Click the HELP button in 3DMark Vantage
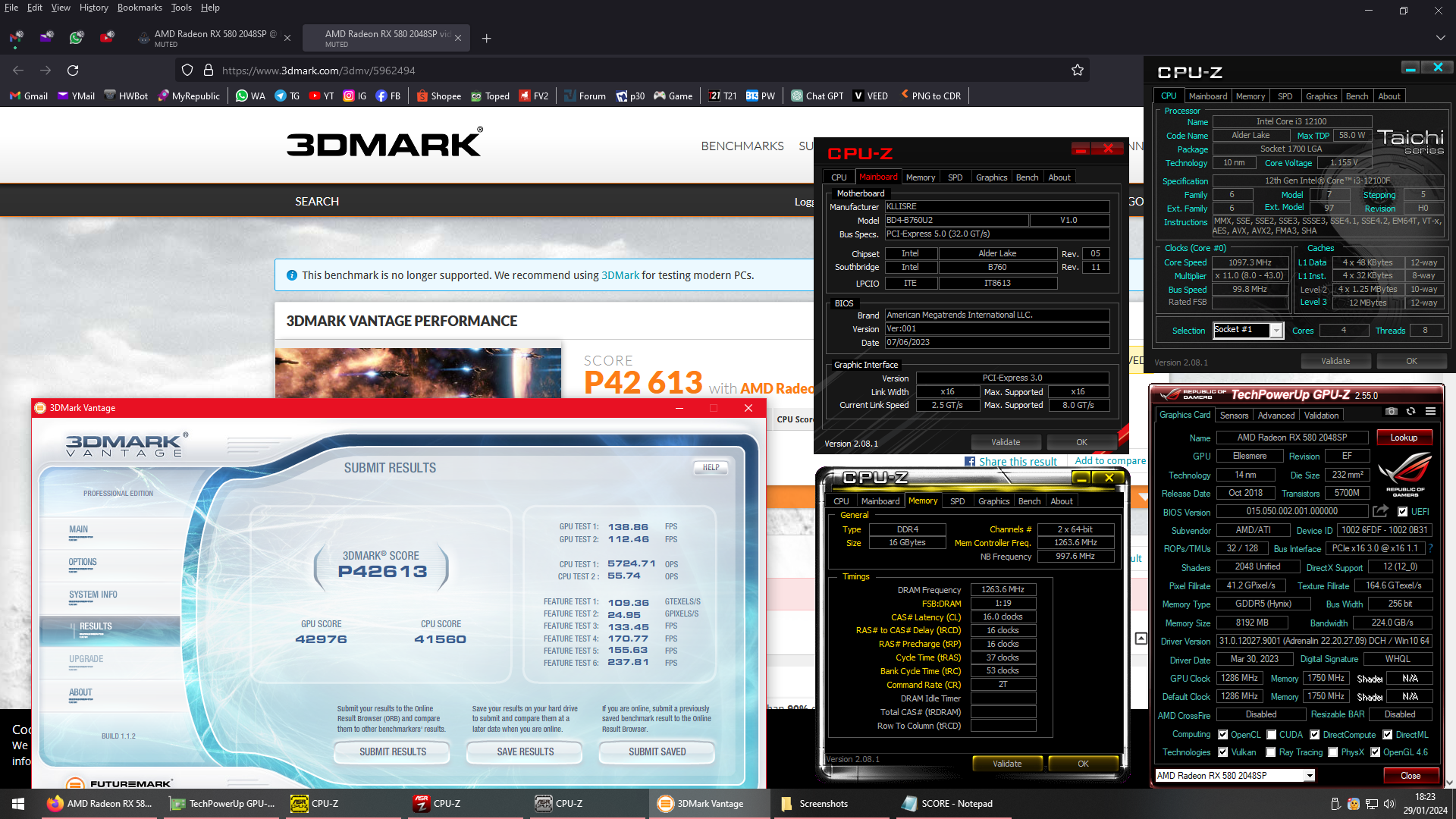This screenshot has height=819, width=1456. (711, 468)
